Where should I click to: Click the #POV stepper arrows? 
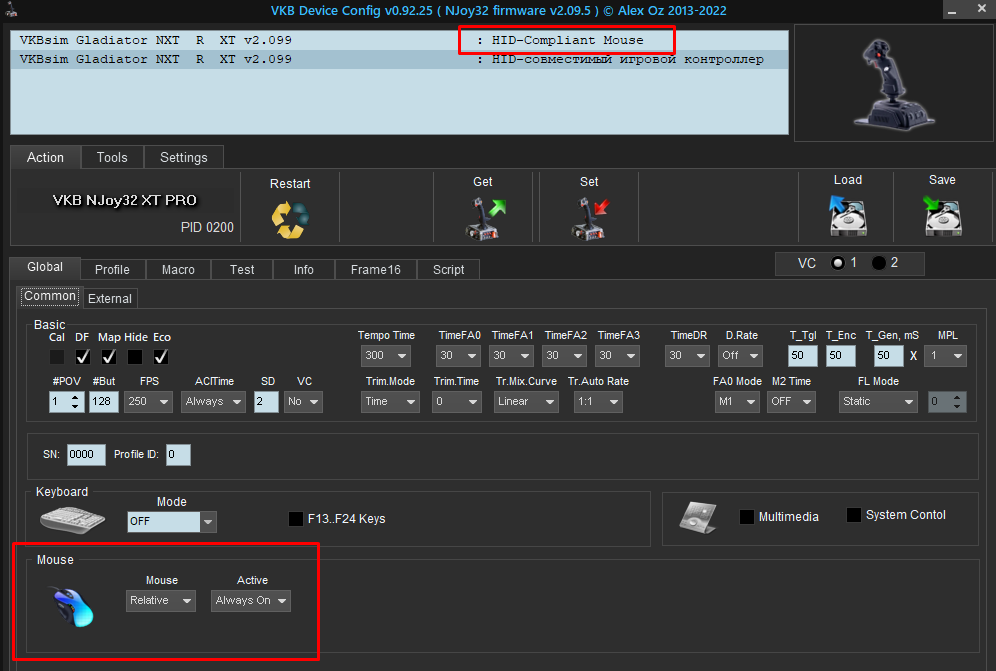coord(75,402)
